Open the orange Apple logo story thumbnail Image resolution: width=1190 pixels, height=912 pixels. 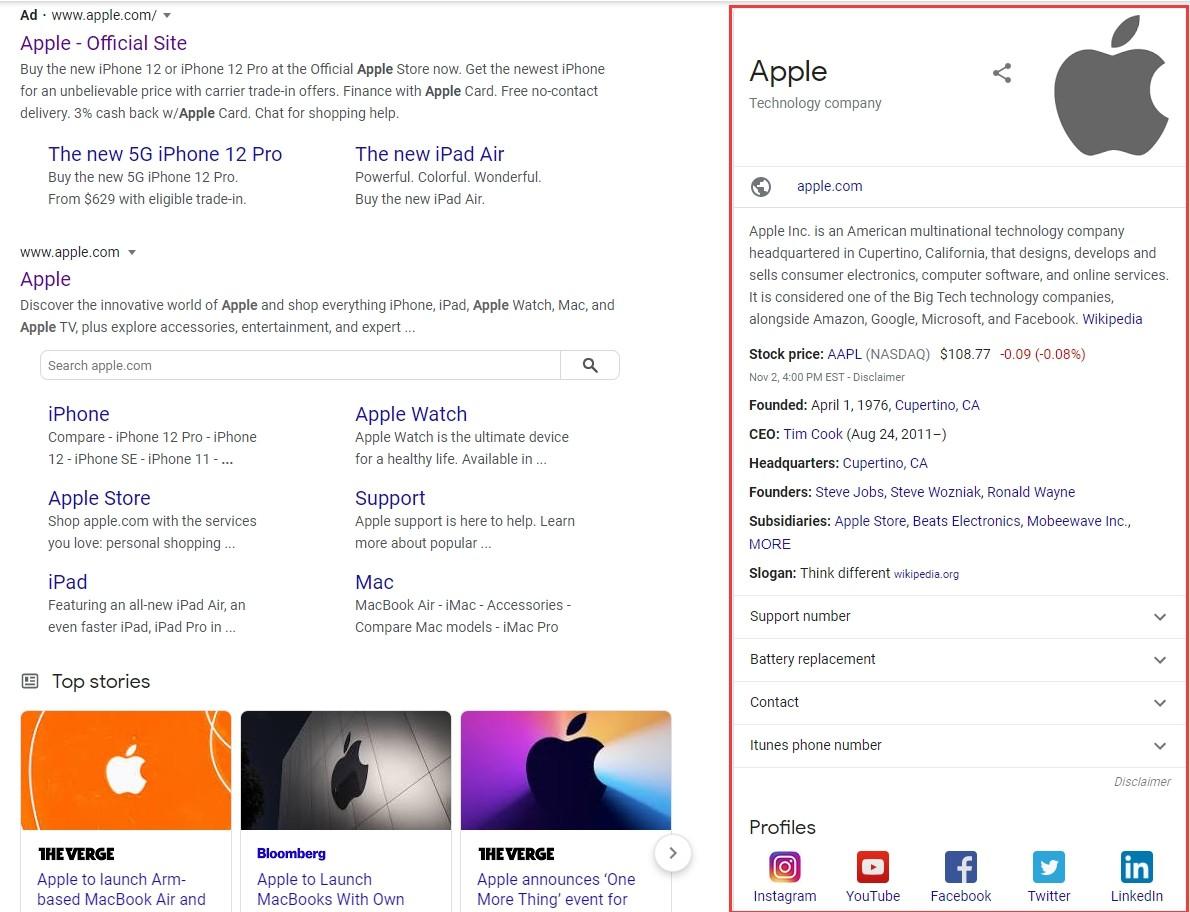point(126,770)
